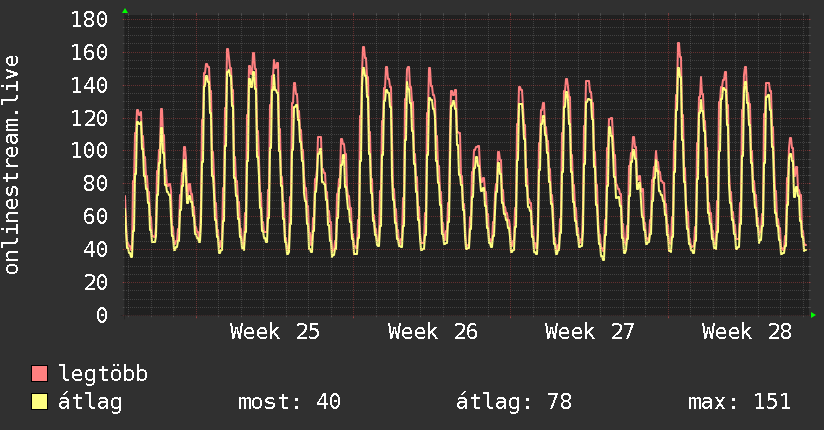Click the átlag: 78 statistic text
This screenshot has width=824, height=430.
(513, 402)
